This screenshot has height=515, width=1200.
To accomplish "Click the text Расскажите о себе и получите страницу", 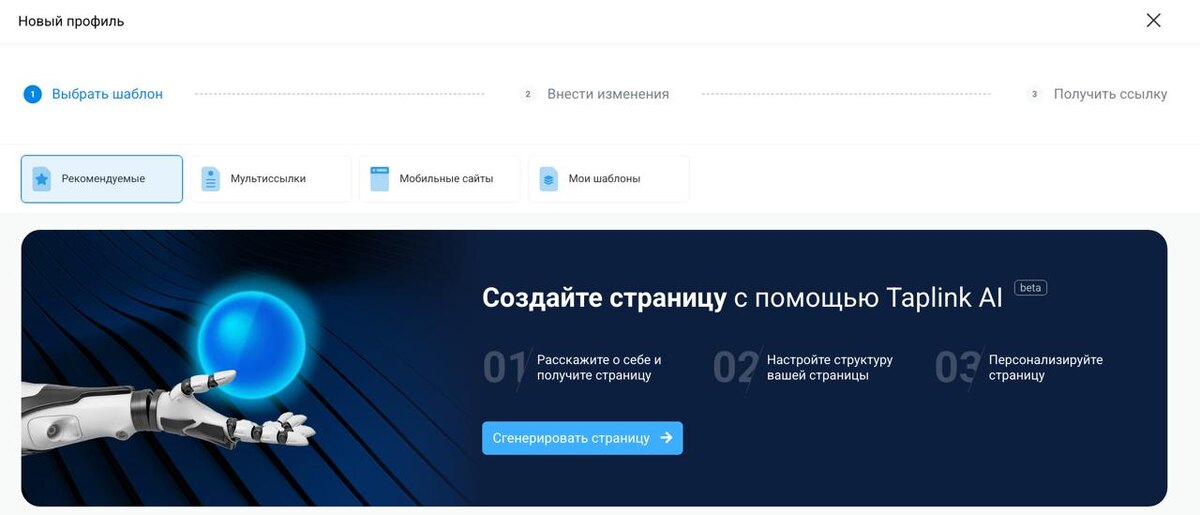I will (x=599, y=368).
